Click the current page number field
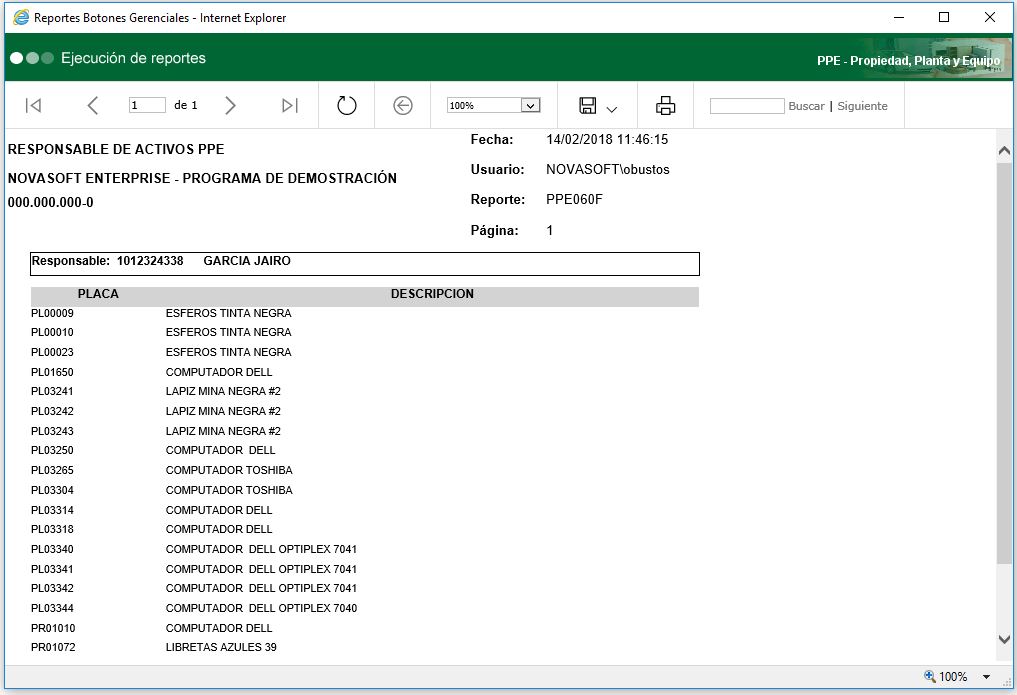Image resolution: width=1017 pixels, height=695 pixels. pyautogui.click(x=147, y=105)
